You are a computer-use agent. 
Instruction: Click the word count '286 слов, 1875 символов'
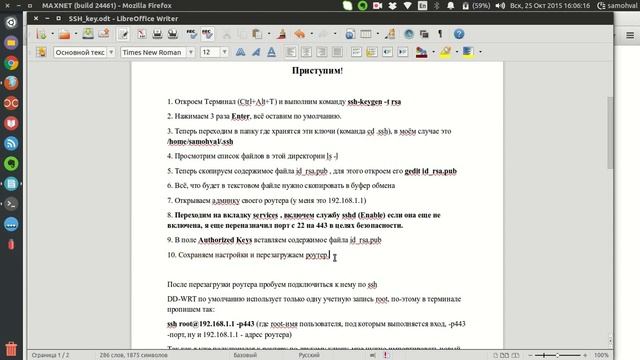point(133,355)
